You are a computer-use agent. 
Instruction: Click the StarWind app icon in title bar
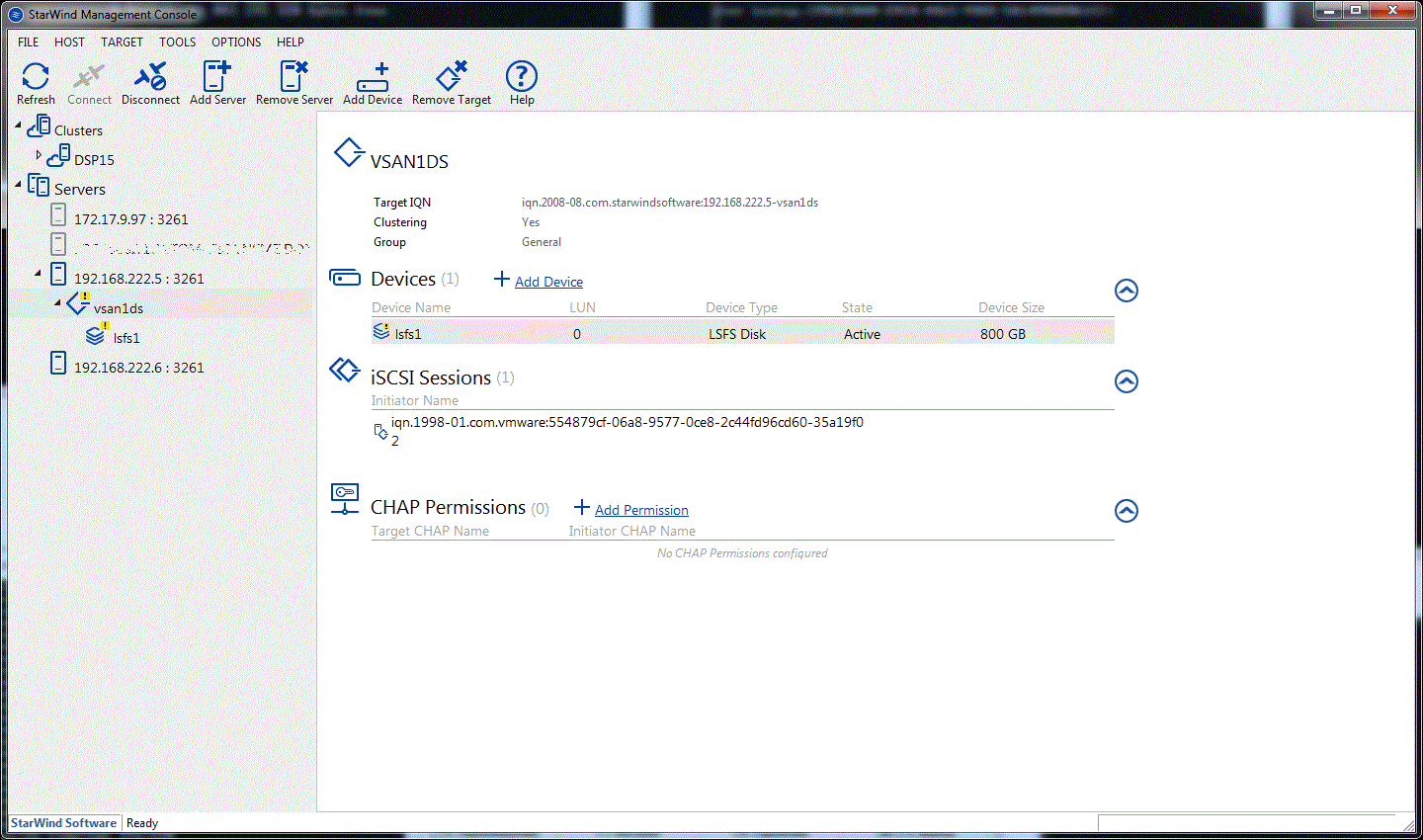[x=16, y=15]
